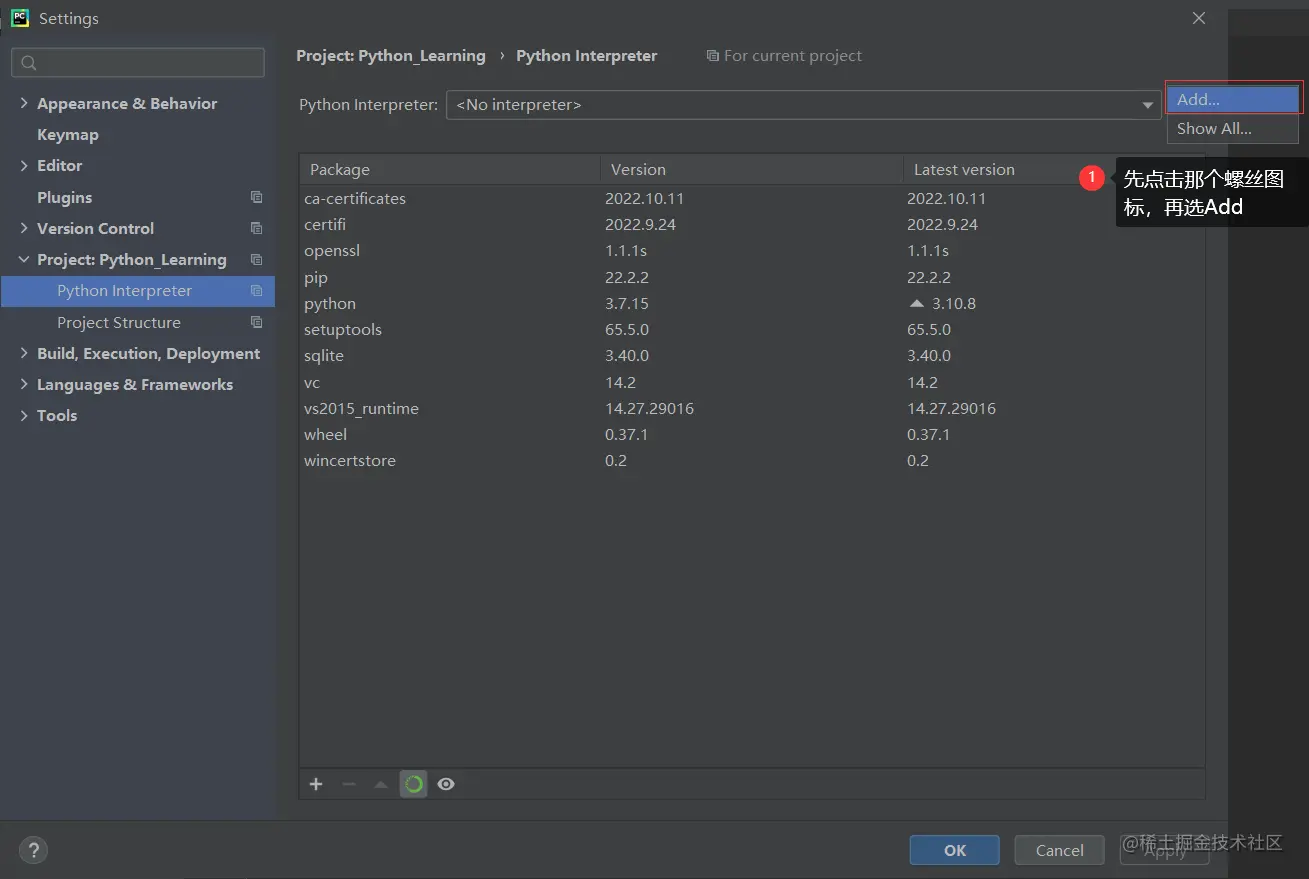Screen dimensions: 1309x879
Task: Click the plus icon to install package
Action: click(x=316, y=784)
